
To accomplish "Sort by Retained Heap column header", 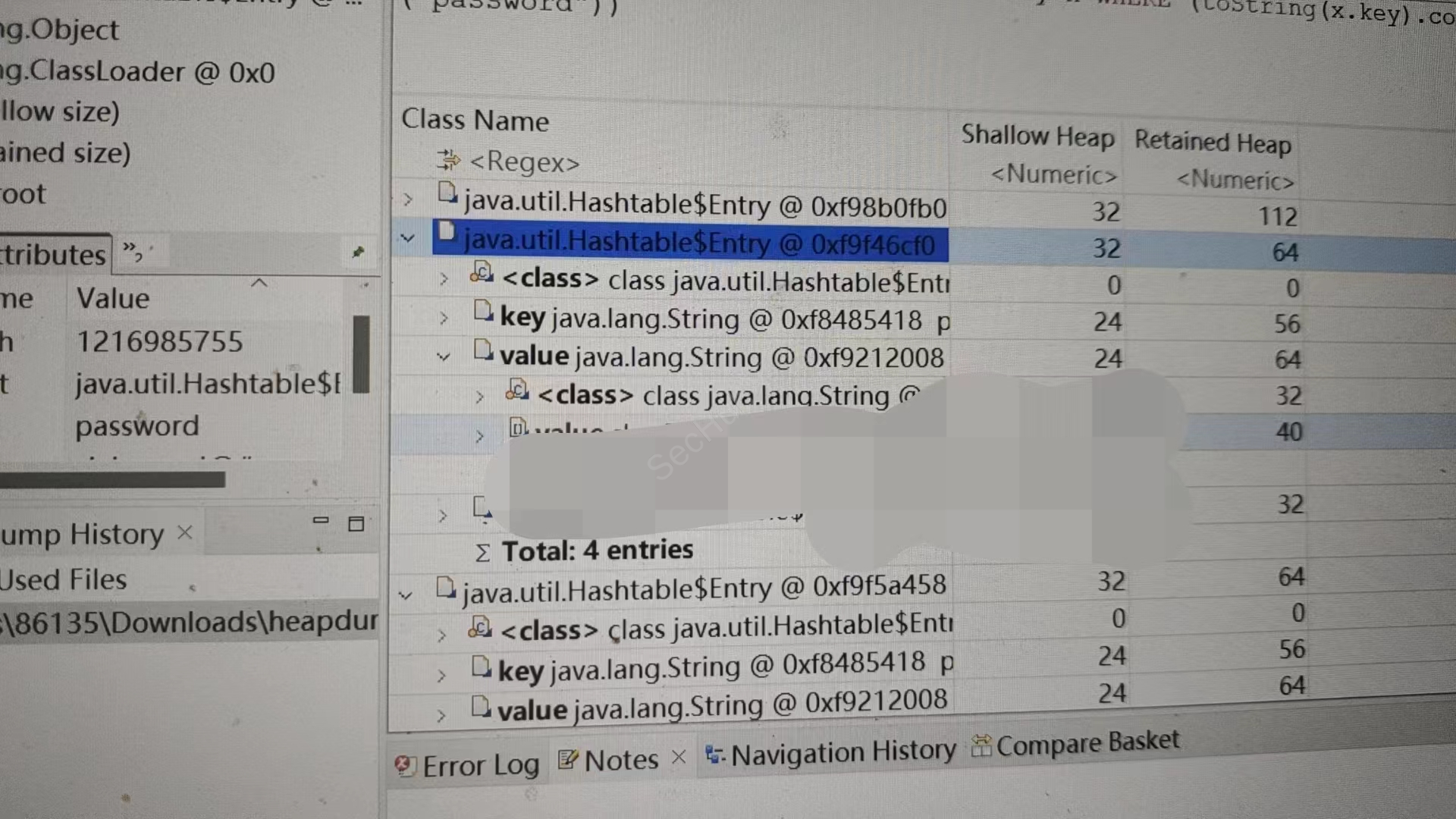I will coord(1212,142).
